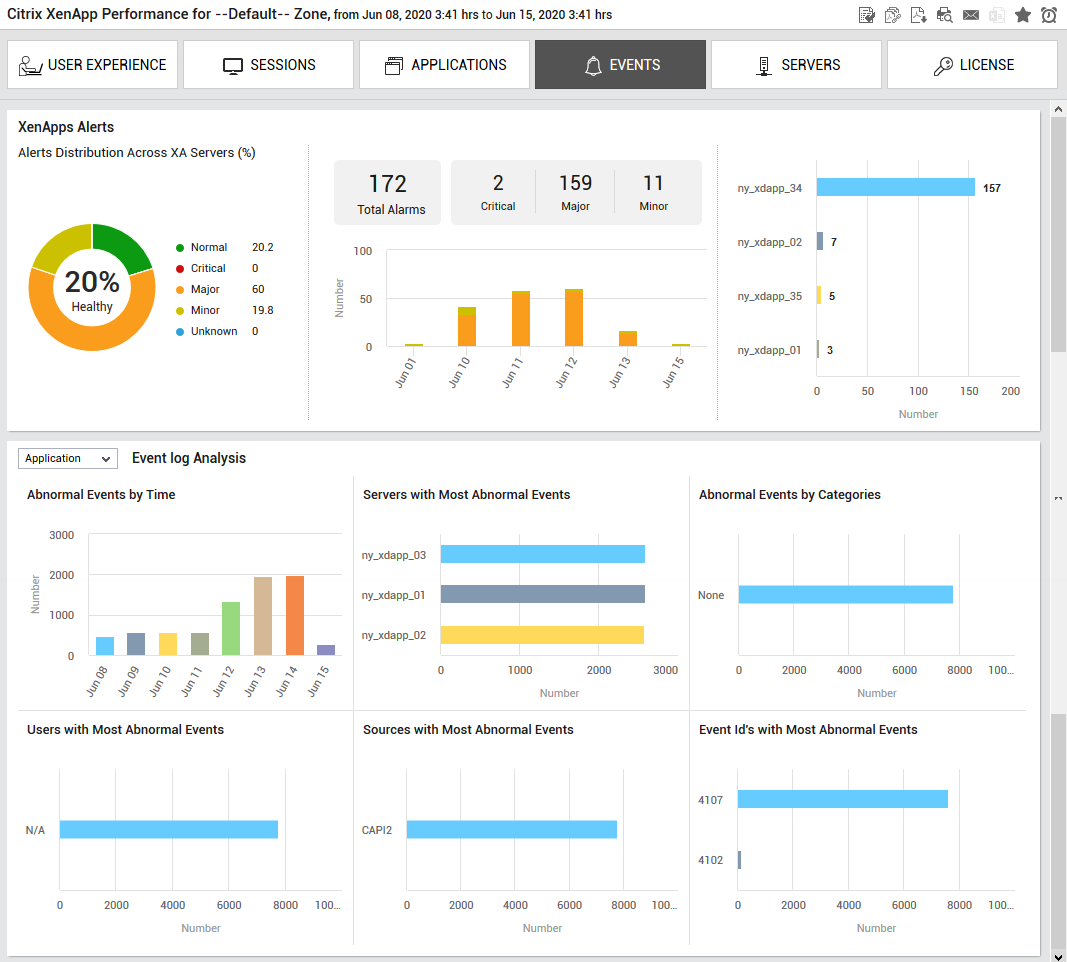The image size is (1067, 962).
Task: Open the Application event log dropdown
Action: coord(68,459)
